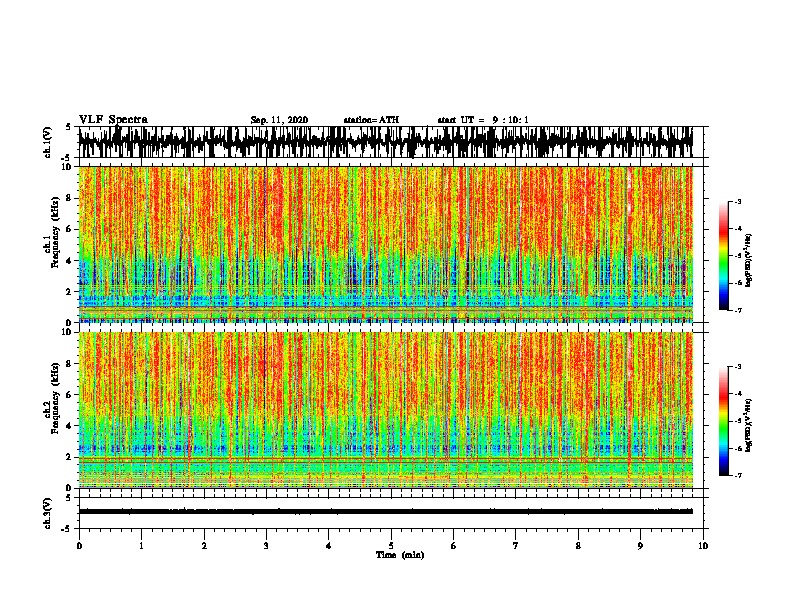Click the 'Sep. 11, 2020' date label
This screenshot has height=612, width=792.
coord(279,120)
